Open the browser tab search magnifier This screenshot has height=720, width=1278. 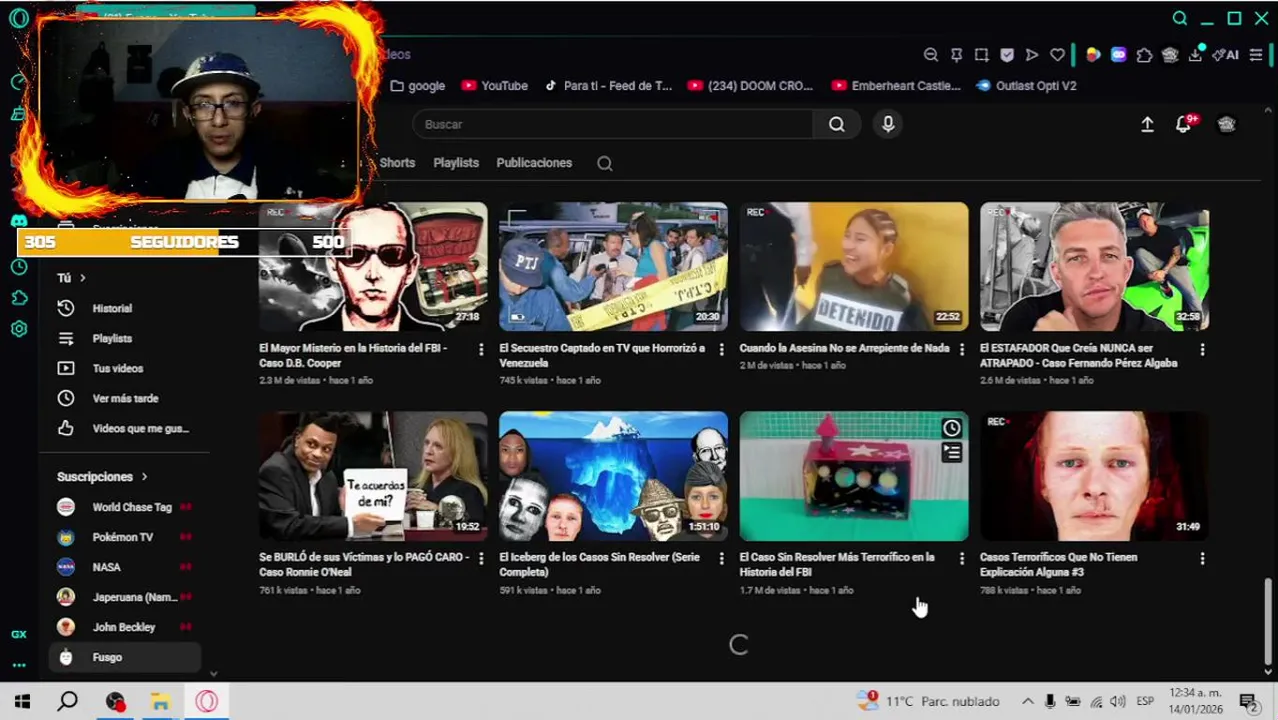tap(1180, 18)
